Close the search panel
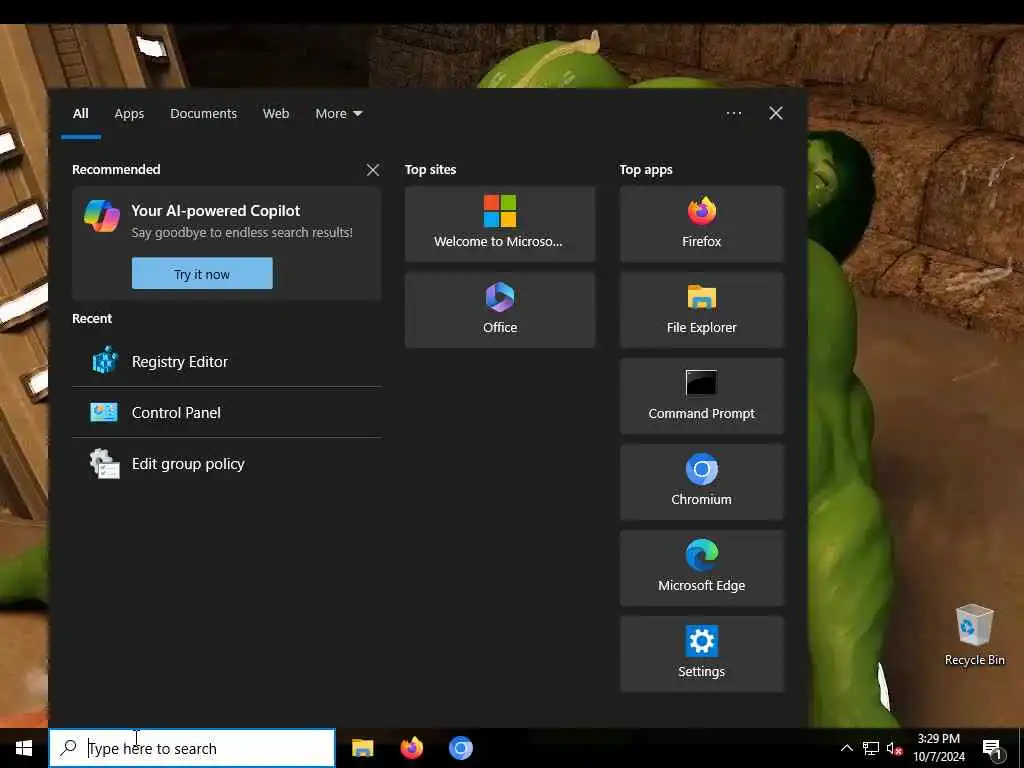This screenshot has width=1024, height=768. [x=776, y=114]
